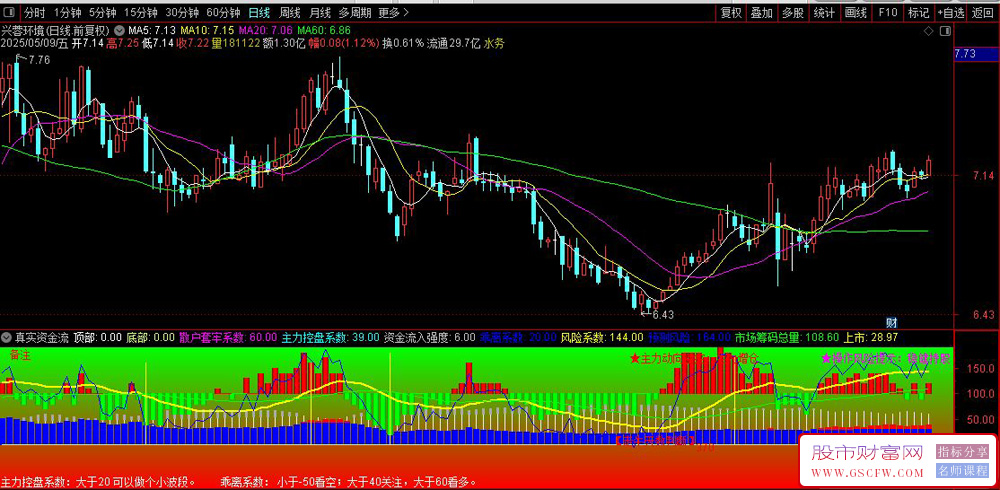The image size is (1000, 490).
Task: Click the 市场筹码总量: 108.60 value
Action: tap(787, 337)
